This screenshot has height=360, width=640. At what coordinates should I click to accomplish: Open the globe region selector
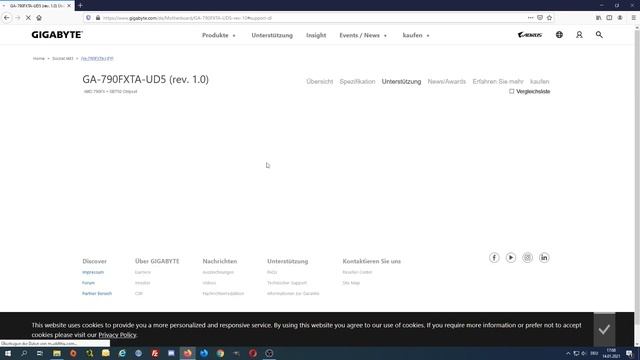click(x=559, y=35)
